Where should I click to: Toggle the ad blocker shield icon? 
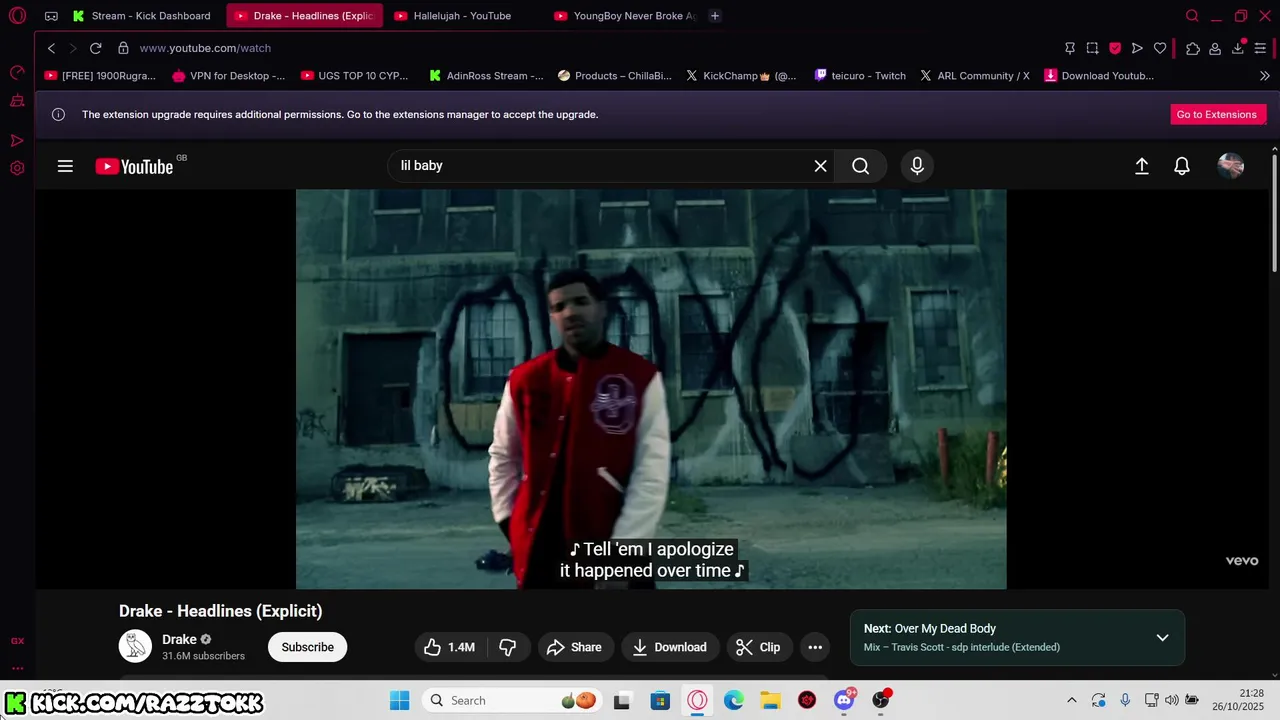(1115, 48)
